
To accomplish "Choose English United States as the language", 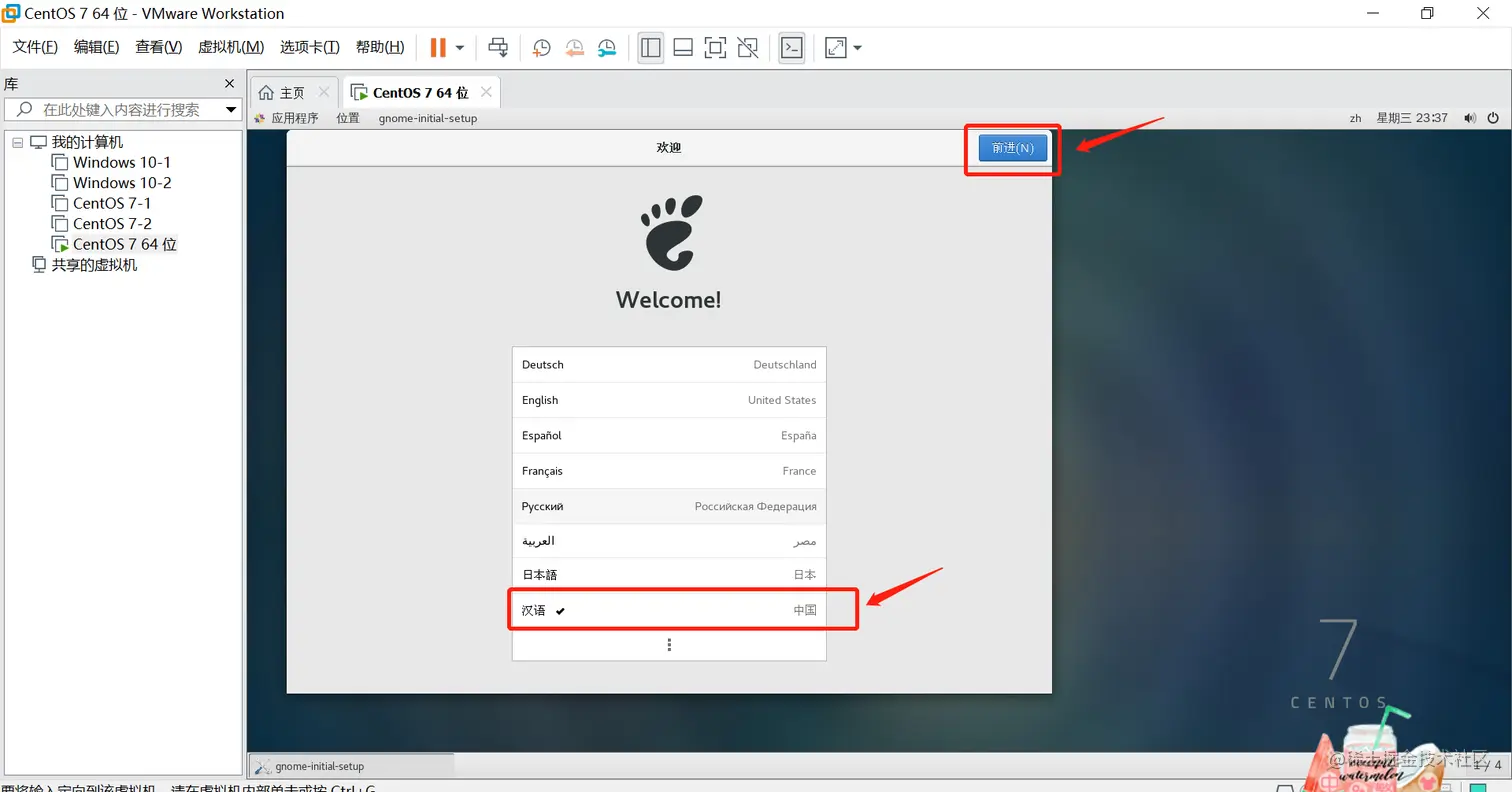I will 669,400.
